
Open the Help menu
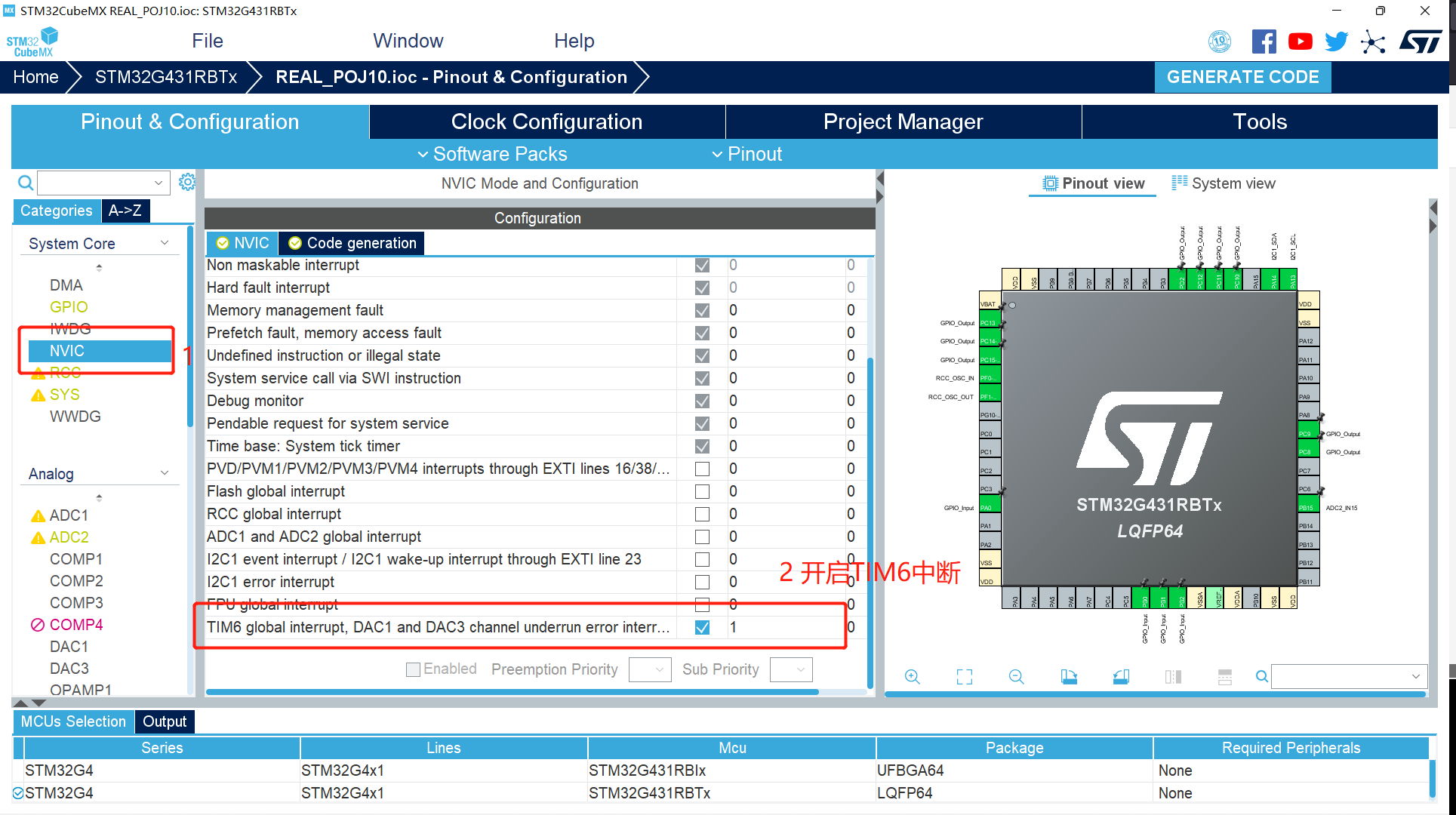click(574, 41)
